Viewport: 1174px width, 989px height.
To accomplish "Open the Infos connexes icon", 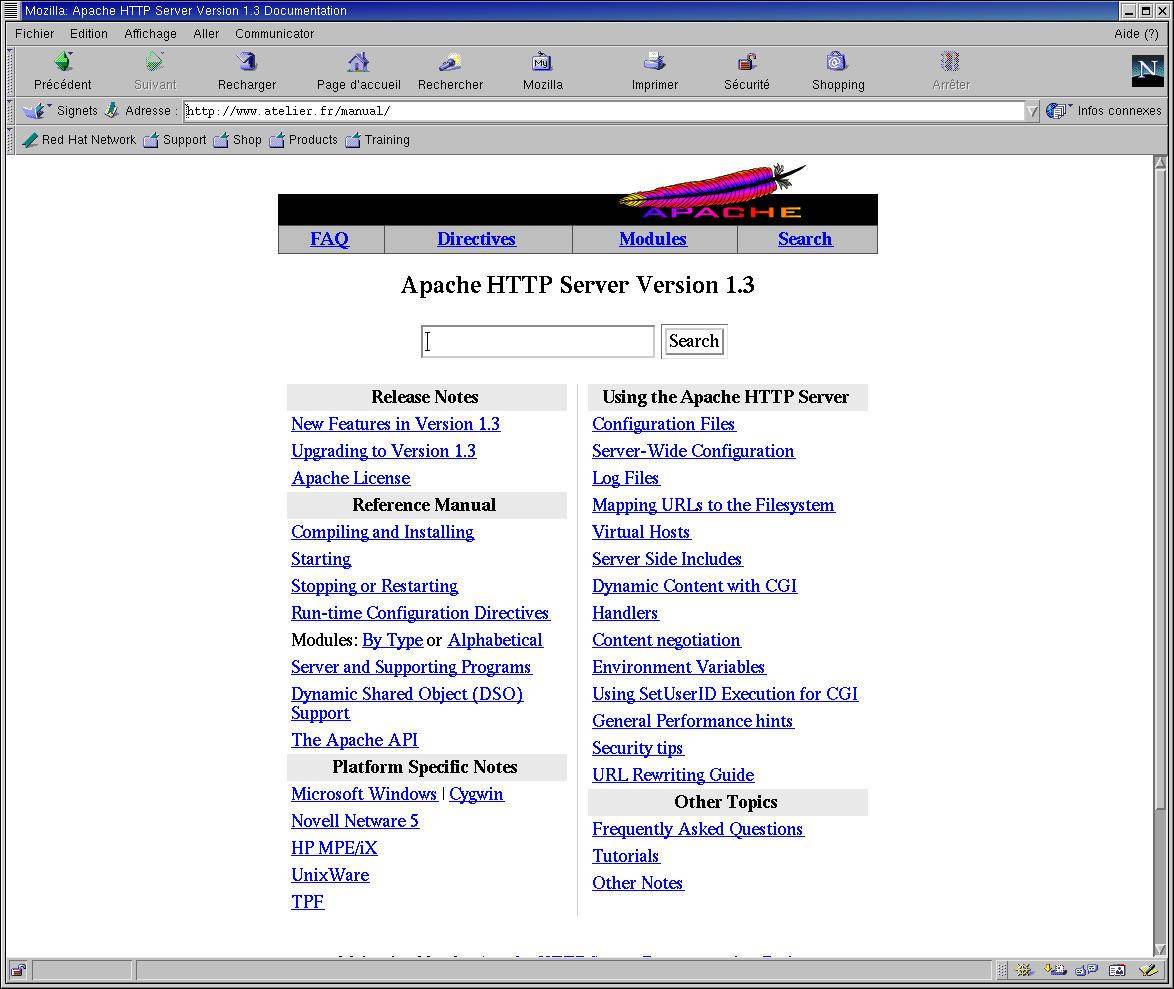I will [x=1058, y=111].
